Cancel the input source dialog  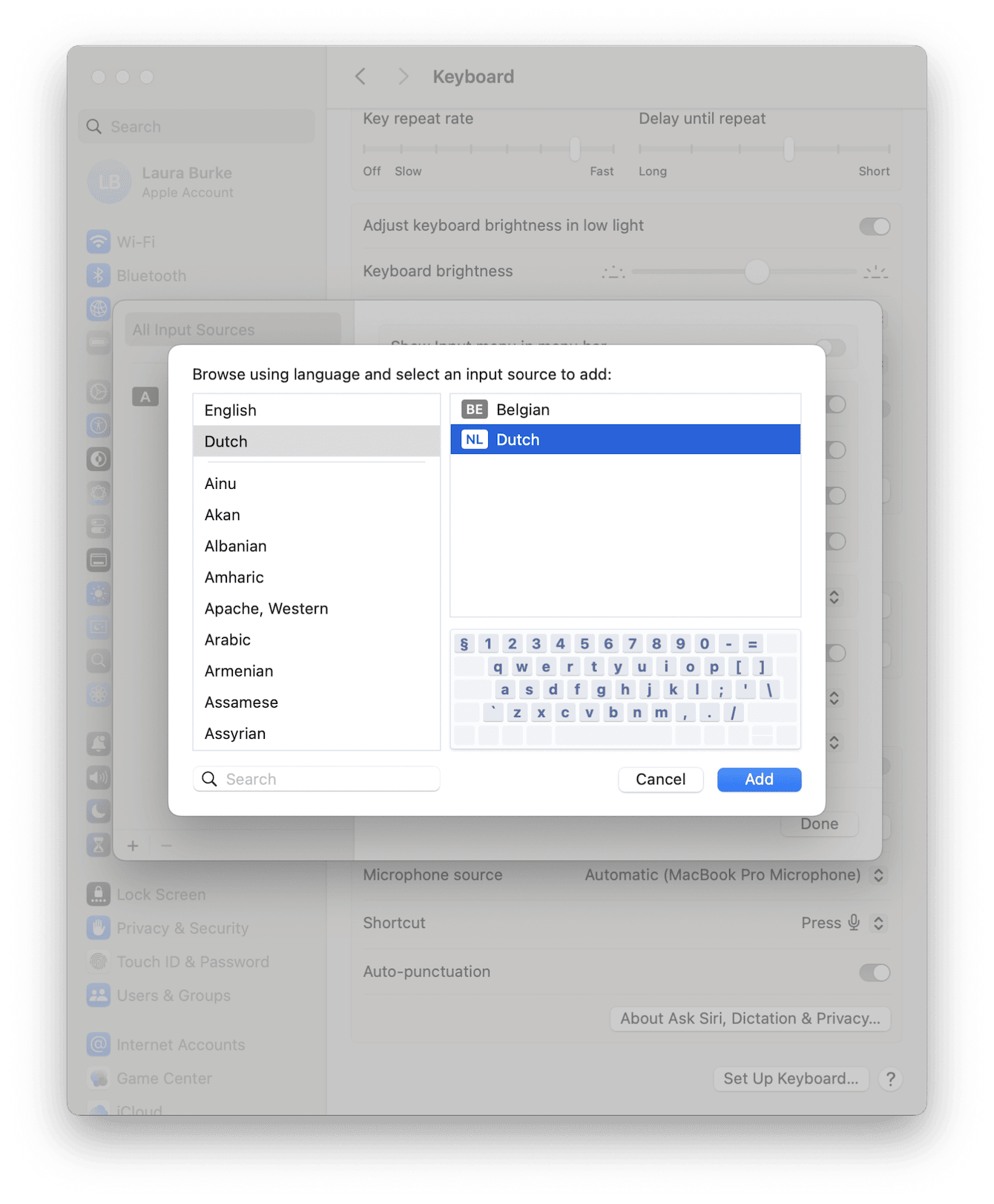pos(660,779)
